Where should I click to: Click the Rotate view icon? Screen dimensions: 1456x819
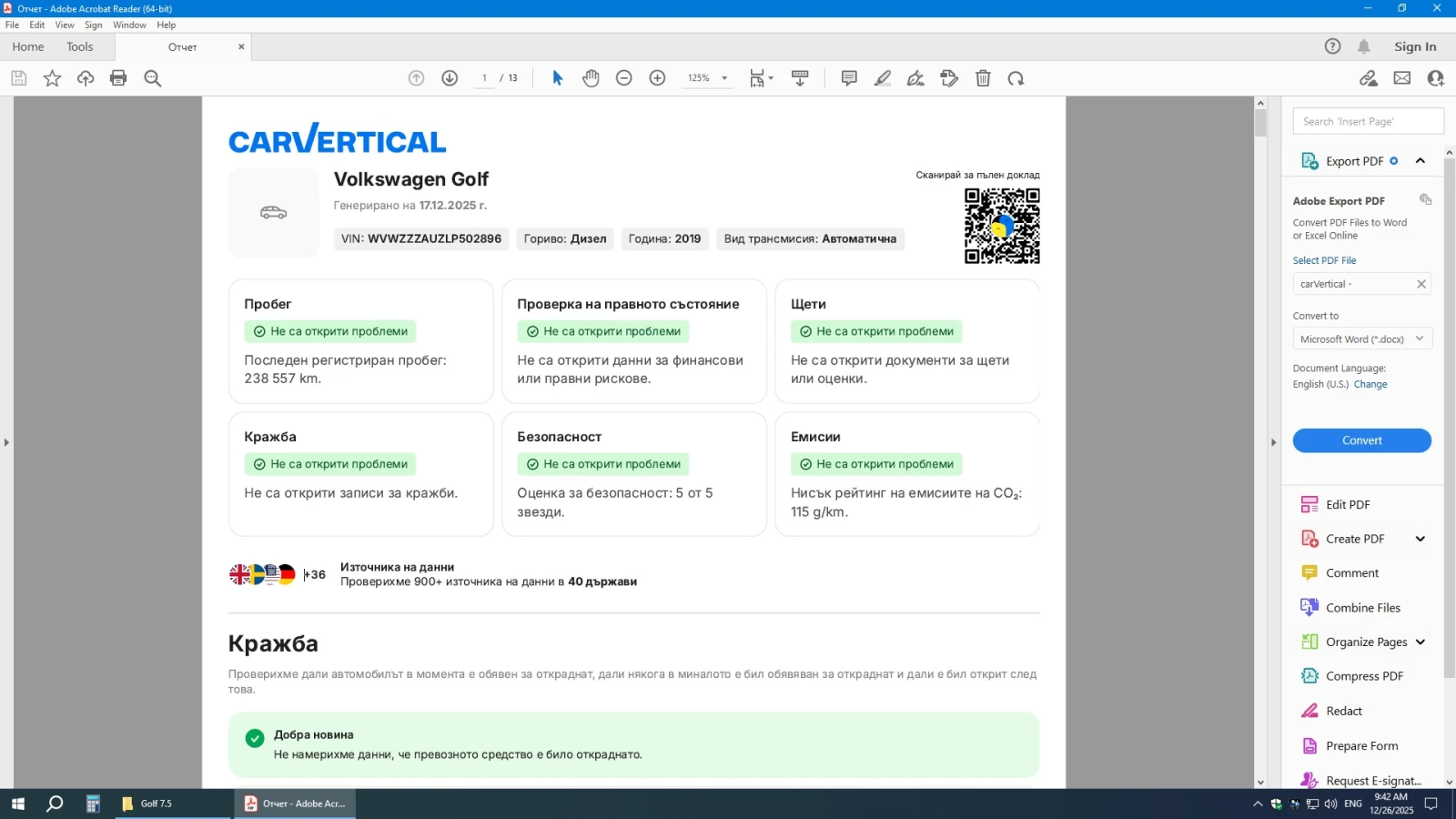1016,78
